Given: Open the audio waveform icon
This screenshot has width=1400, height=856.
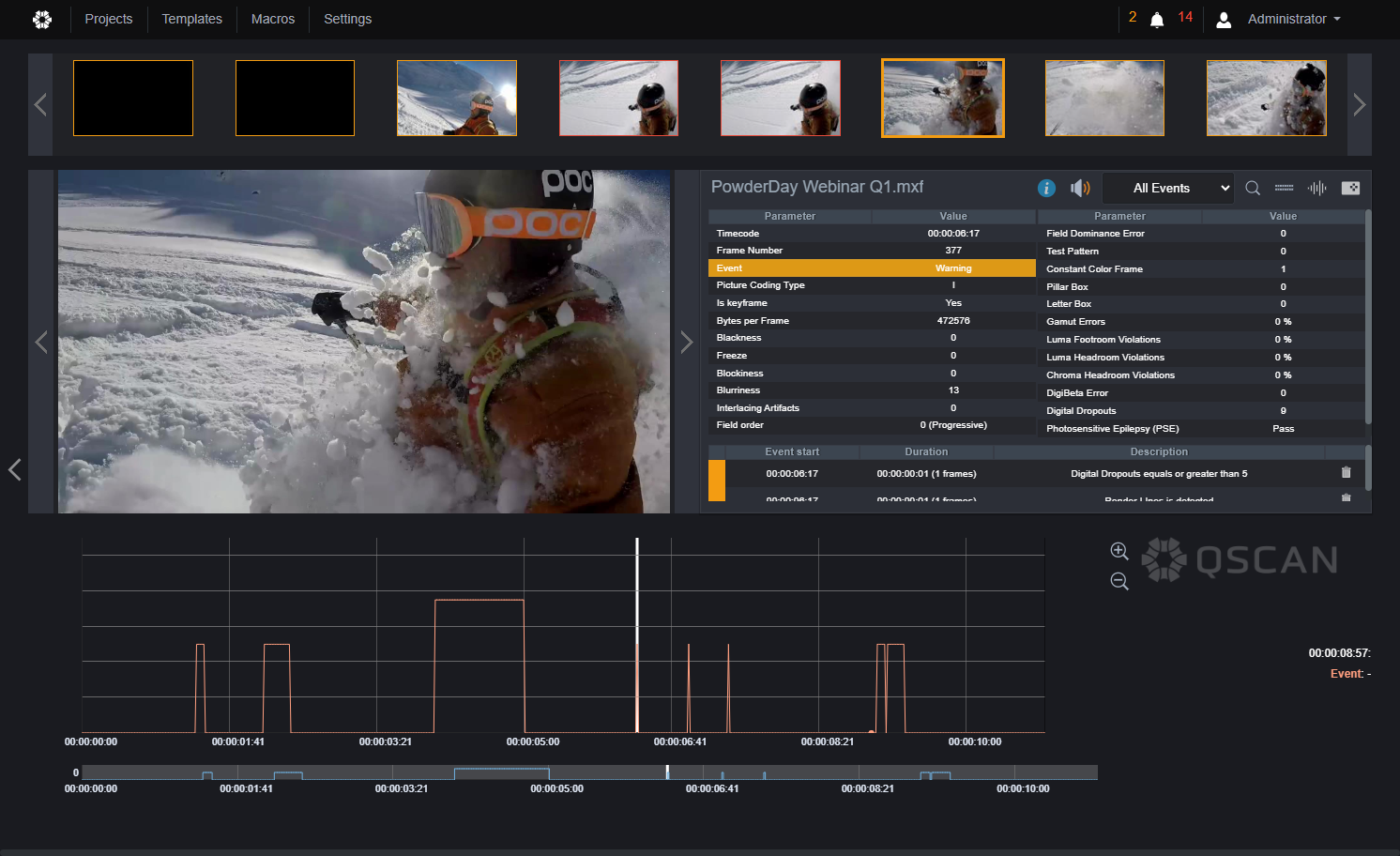Looking at the screenshot, I should (x=1317, y=188).
